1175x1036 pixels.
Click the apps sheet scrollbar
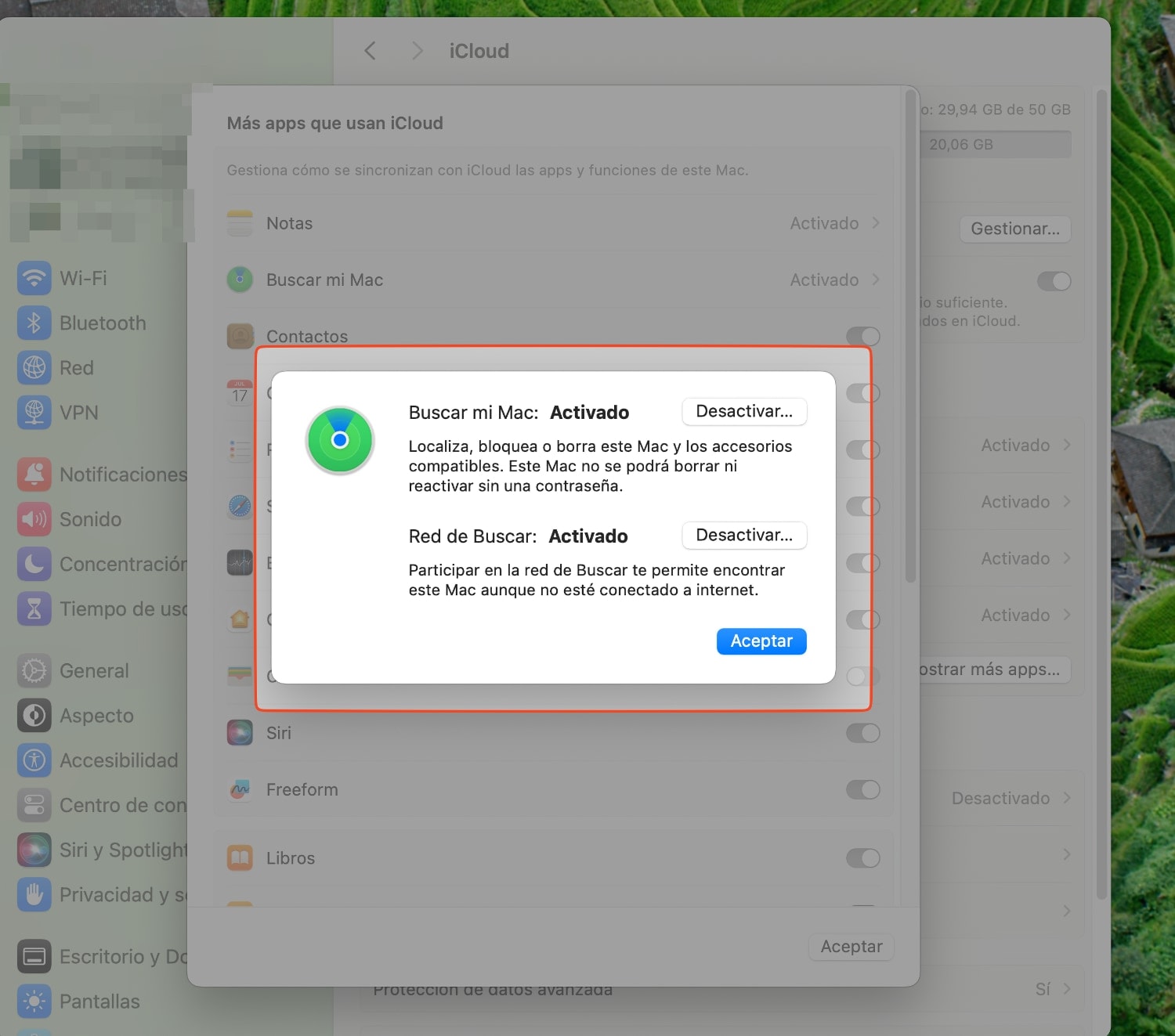[910, 337]
